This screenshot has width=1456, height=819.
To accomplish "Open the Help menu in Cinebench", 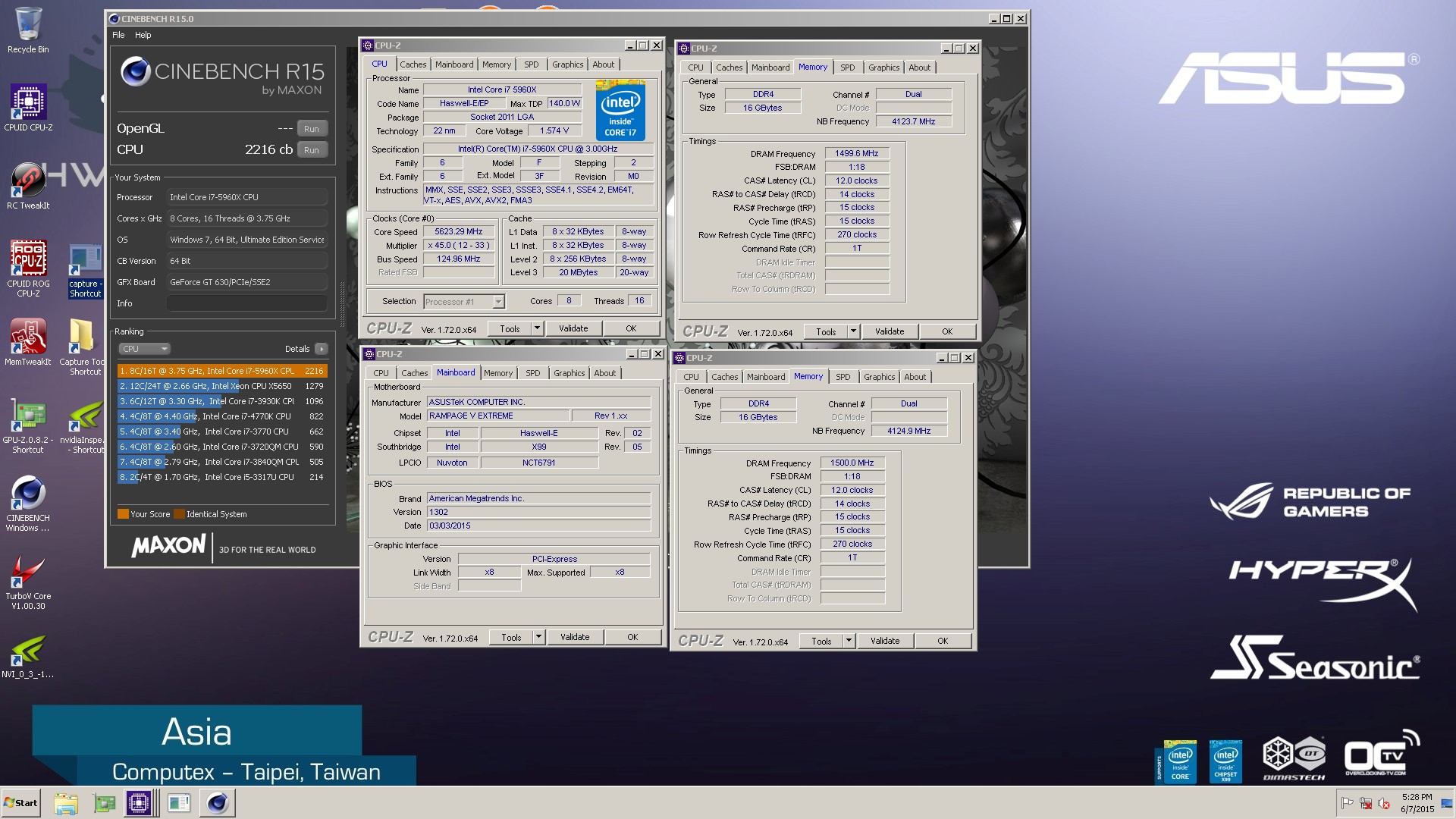I will [x=143, y=35].
